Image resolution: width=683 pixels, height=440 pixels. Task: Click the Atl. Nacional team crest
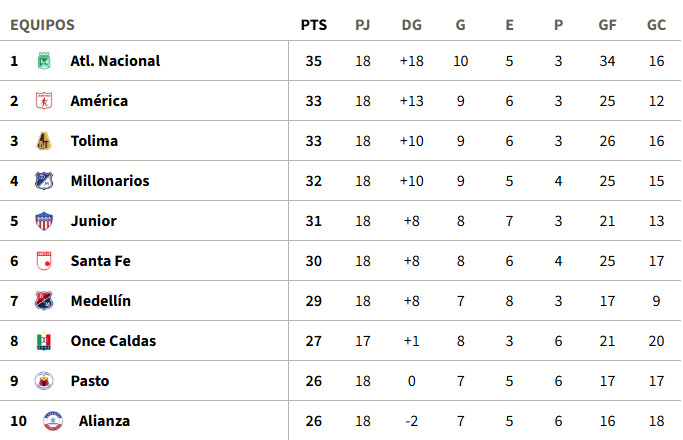click(x=44, y=61)
